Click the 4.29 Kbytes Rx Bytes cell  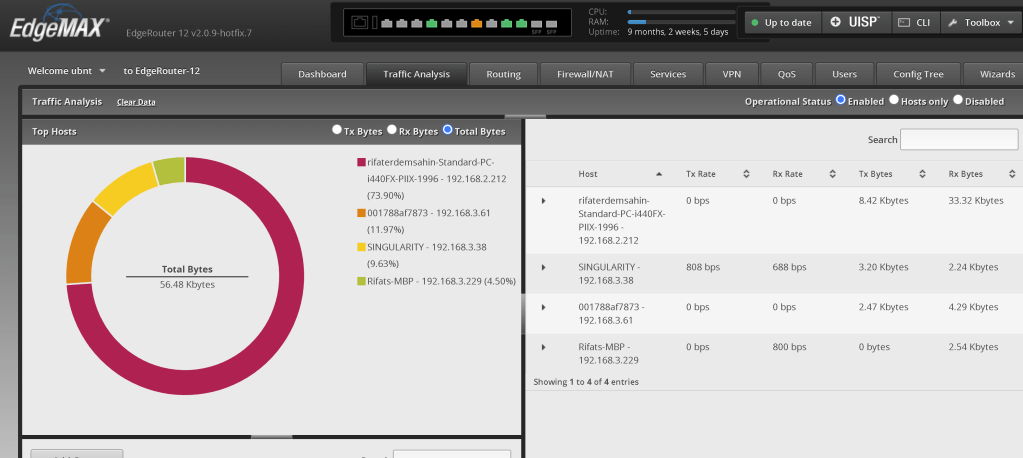click(973, 307)
